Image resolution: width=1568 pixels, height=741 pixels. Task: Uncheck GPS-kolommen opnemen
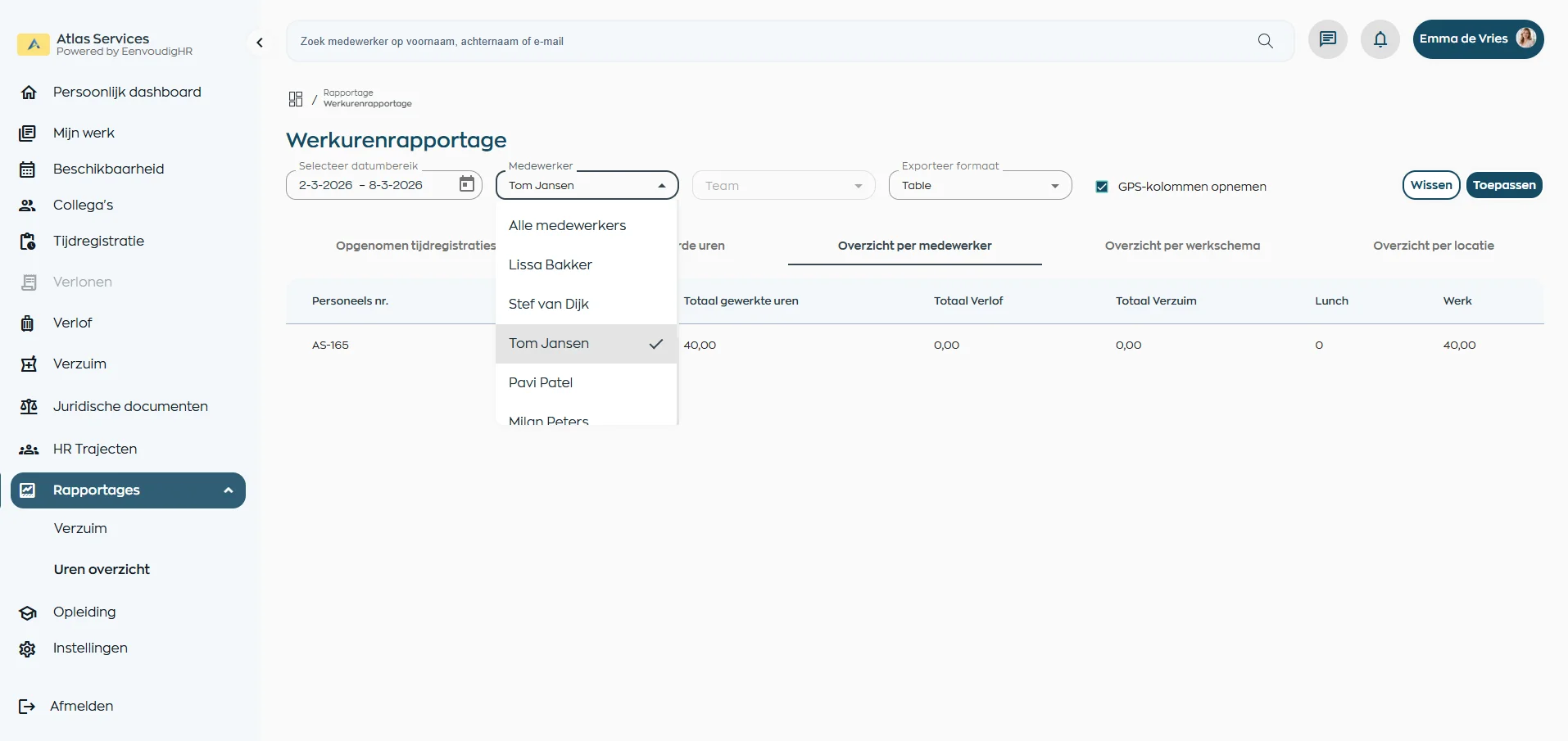tap(1101, 187)
